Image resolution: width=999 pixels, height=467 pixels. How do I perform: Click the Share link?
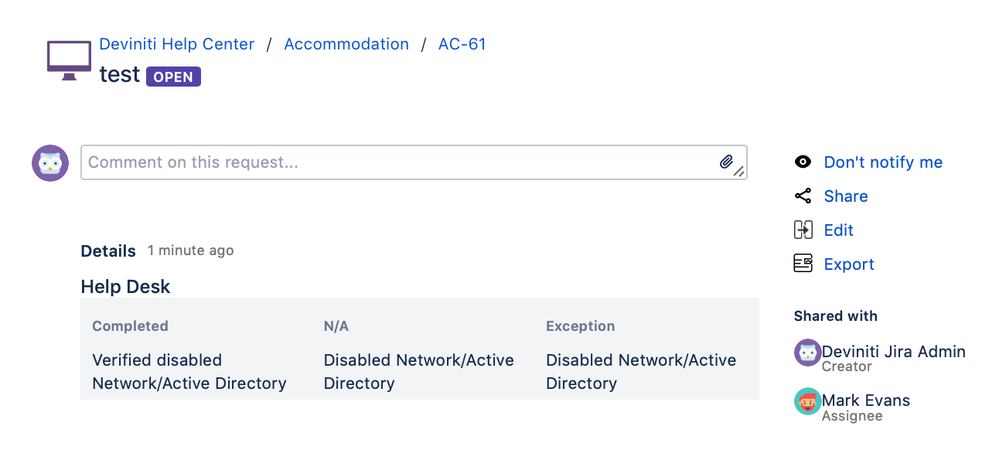point(846,196)
